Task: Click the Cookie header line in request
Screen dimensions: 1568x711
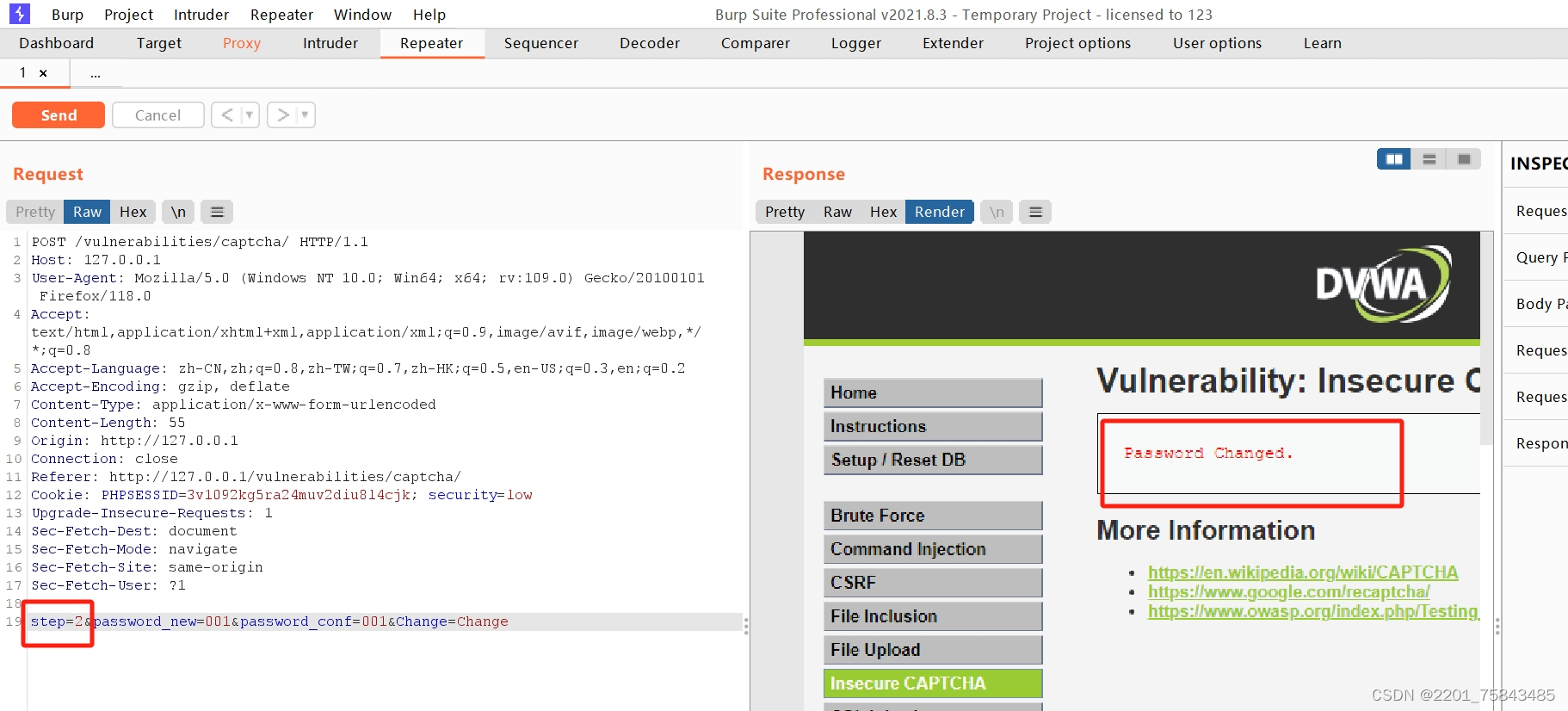Action: click(281, 495)
